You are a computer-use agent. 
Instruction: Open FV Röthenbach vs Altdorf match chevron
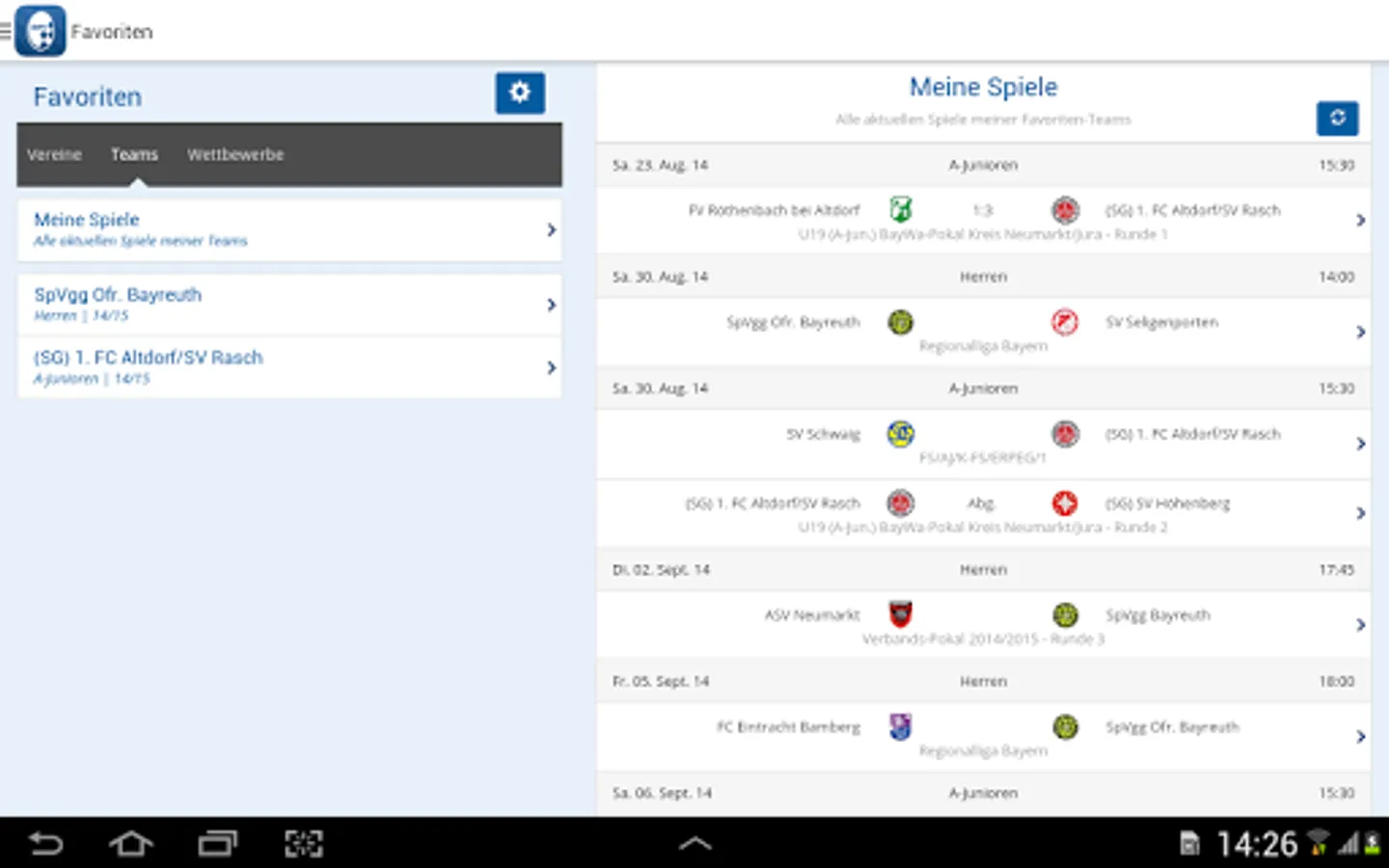coord(1360,221)
